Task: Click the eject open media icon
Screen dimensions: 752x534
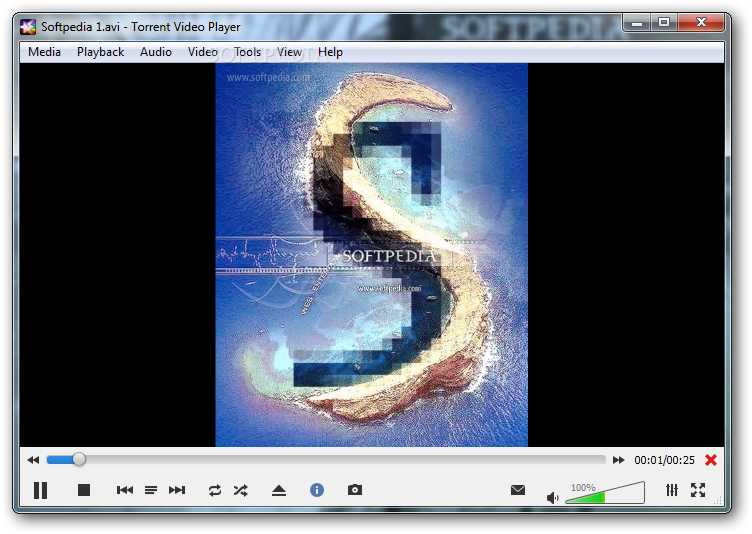Action: pyautogui.click(x=279, y=490)
